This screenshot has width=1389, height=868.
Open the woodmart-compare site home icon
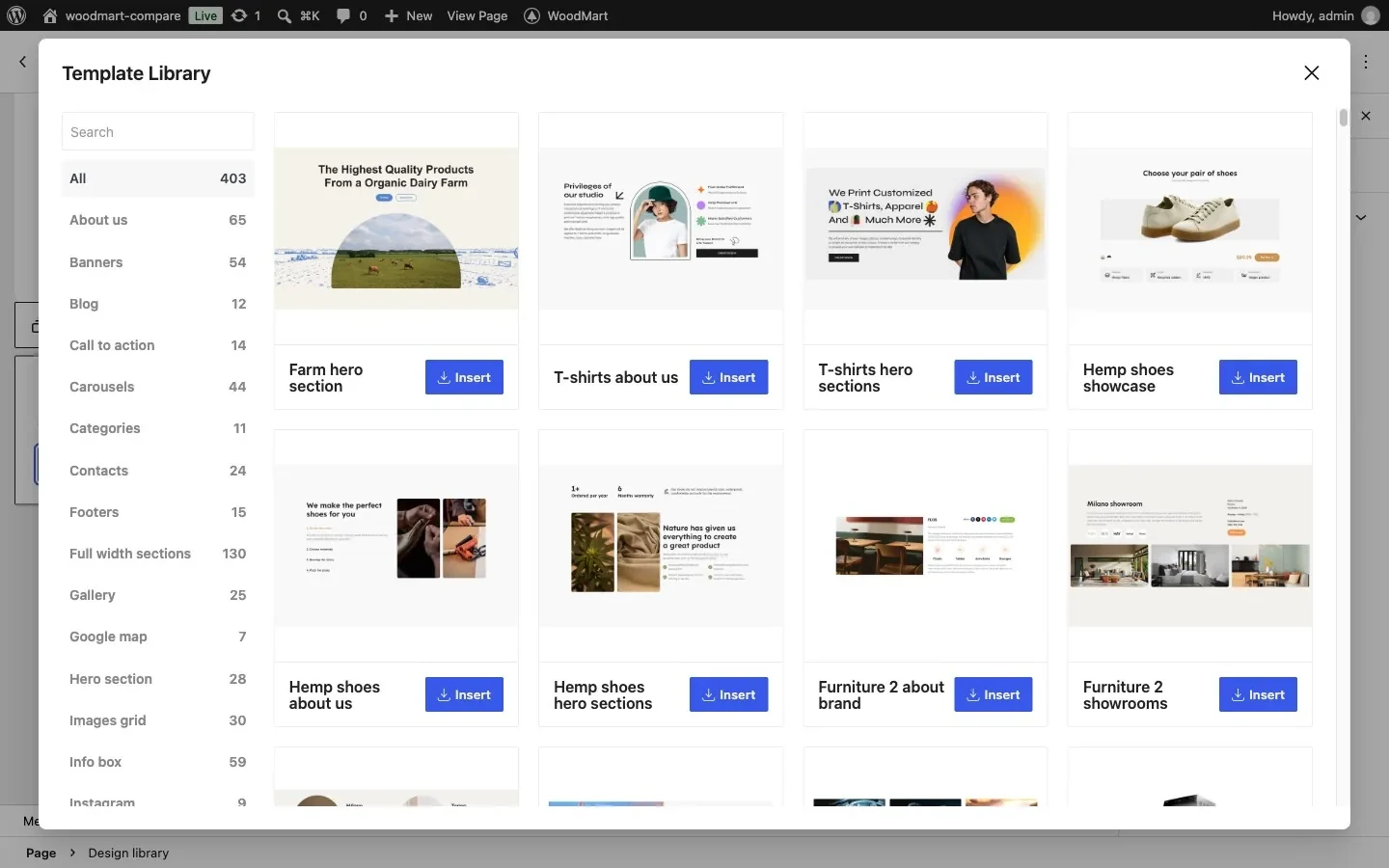pyautogui.click(x=50, y=15)
